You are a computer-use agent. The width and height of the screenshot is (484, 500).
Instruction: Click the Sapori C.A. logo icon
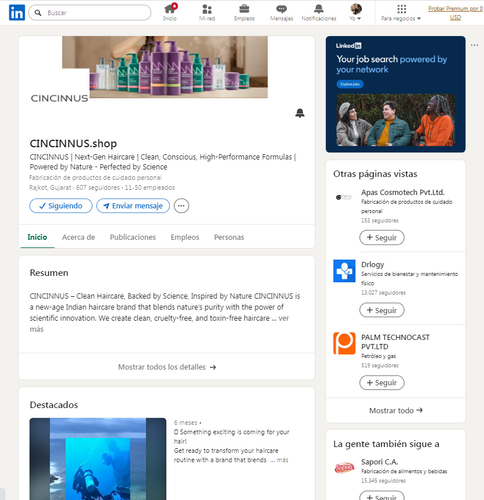[x=344, y=468]
